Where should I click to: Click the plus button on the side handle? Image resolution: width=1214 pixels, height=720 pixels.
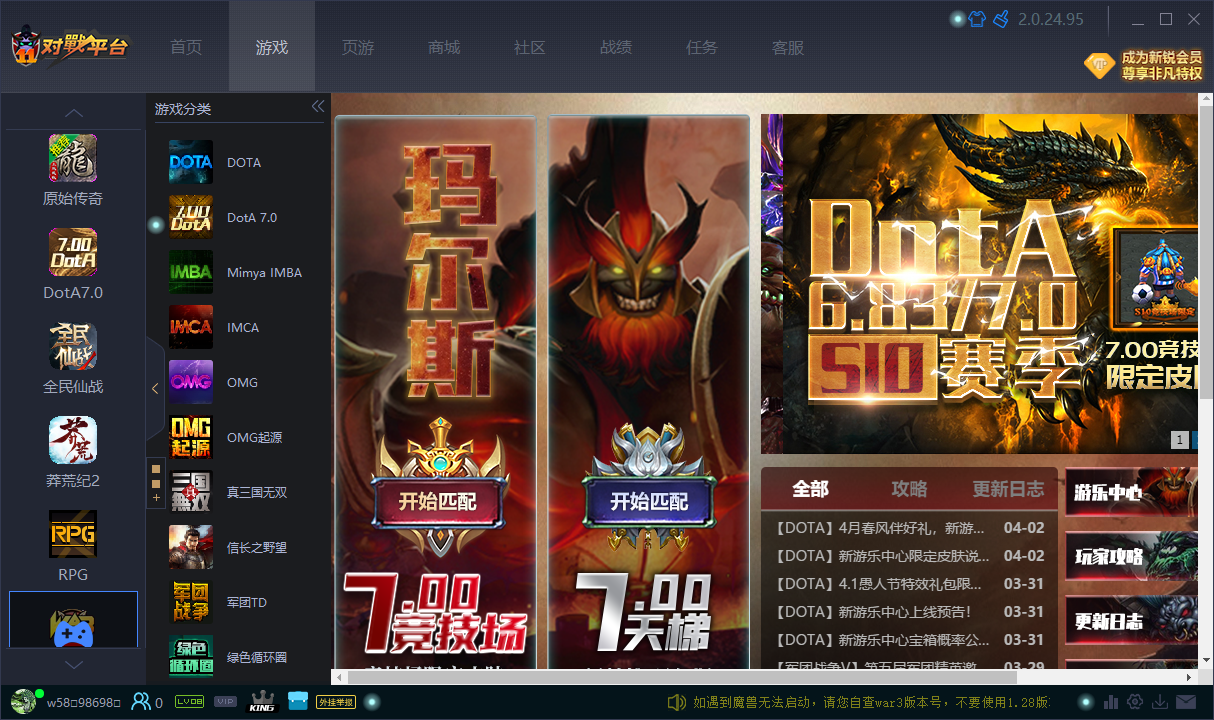tap(156, 497)
